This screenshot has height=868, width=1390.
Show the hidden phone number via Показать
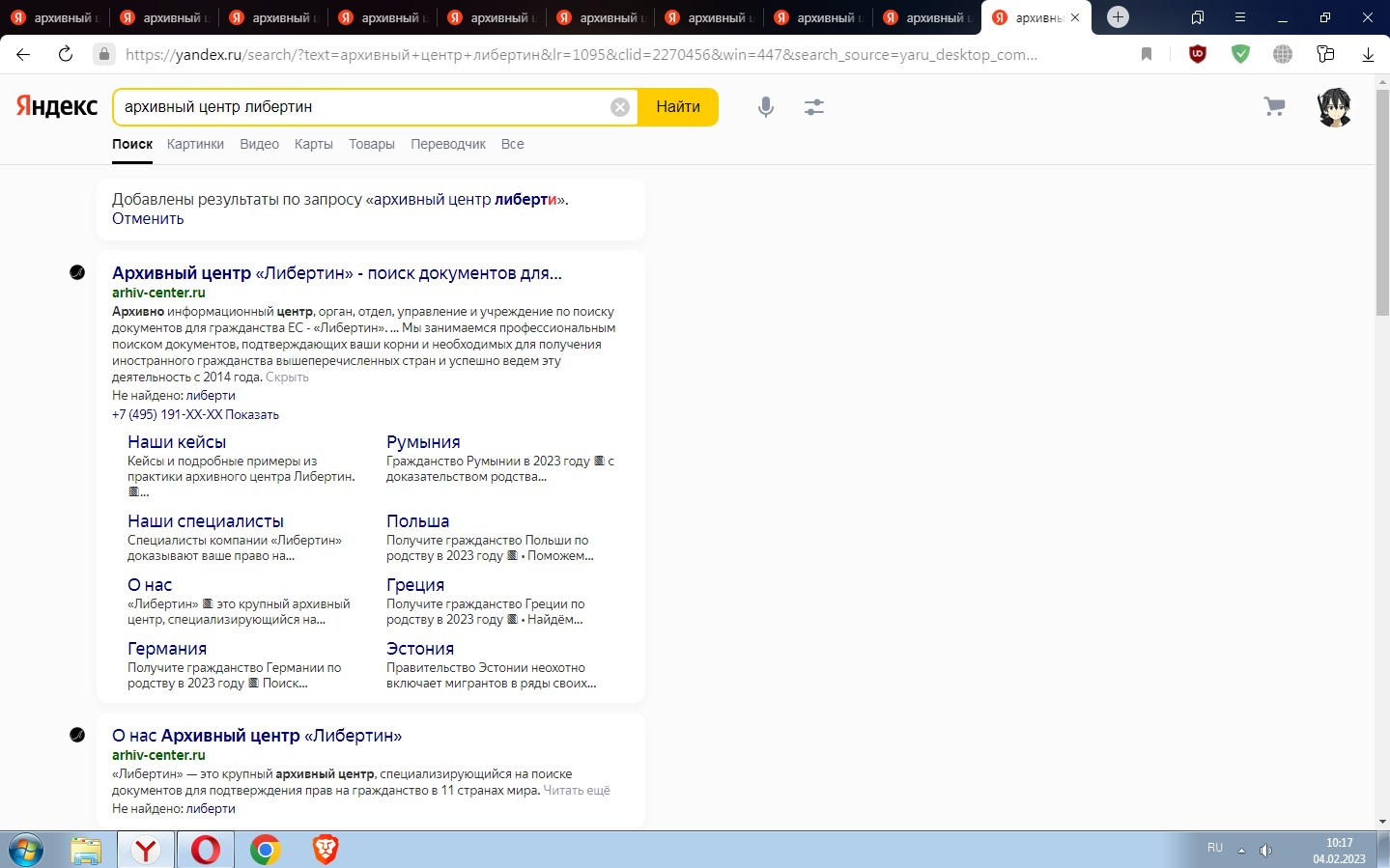[252, 414]
